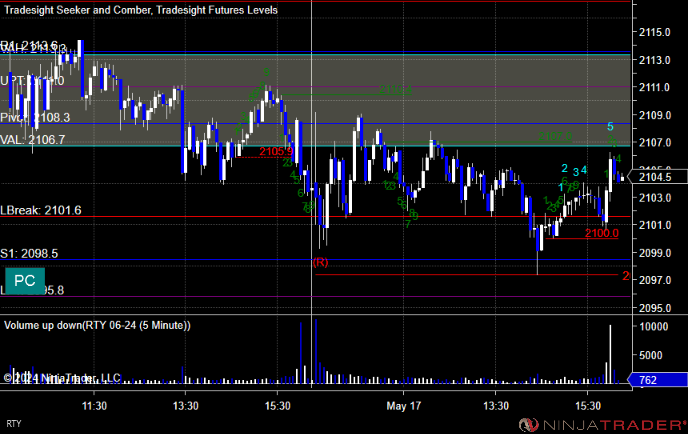
Task: Click the RTY instrument label
Action: click(14, 424)
